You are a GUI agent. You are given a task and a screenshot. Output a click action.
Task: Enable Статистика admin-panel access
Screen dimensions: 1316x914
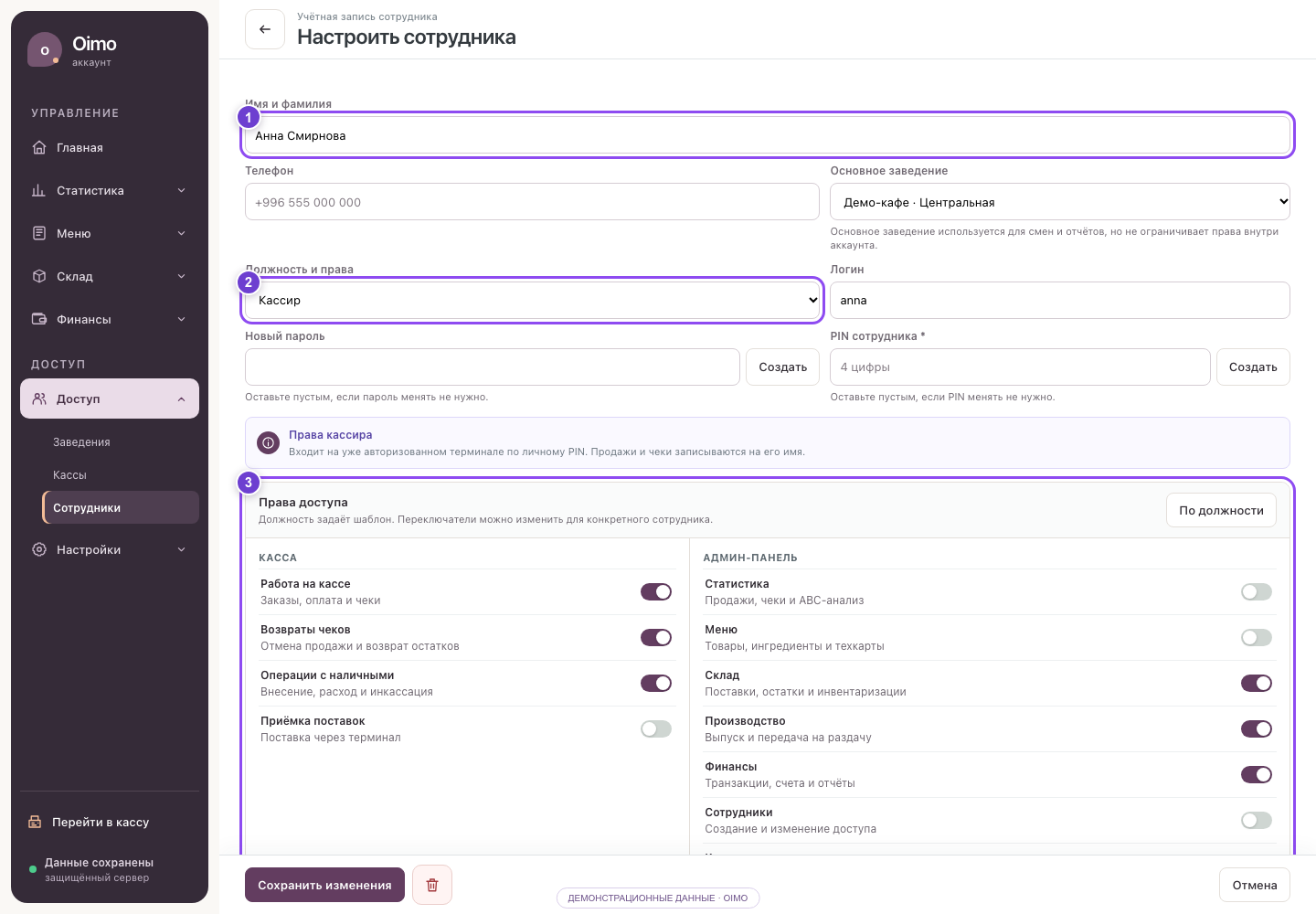pos(1257,591)
